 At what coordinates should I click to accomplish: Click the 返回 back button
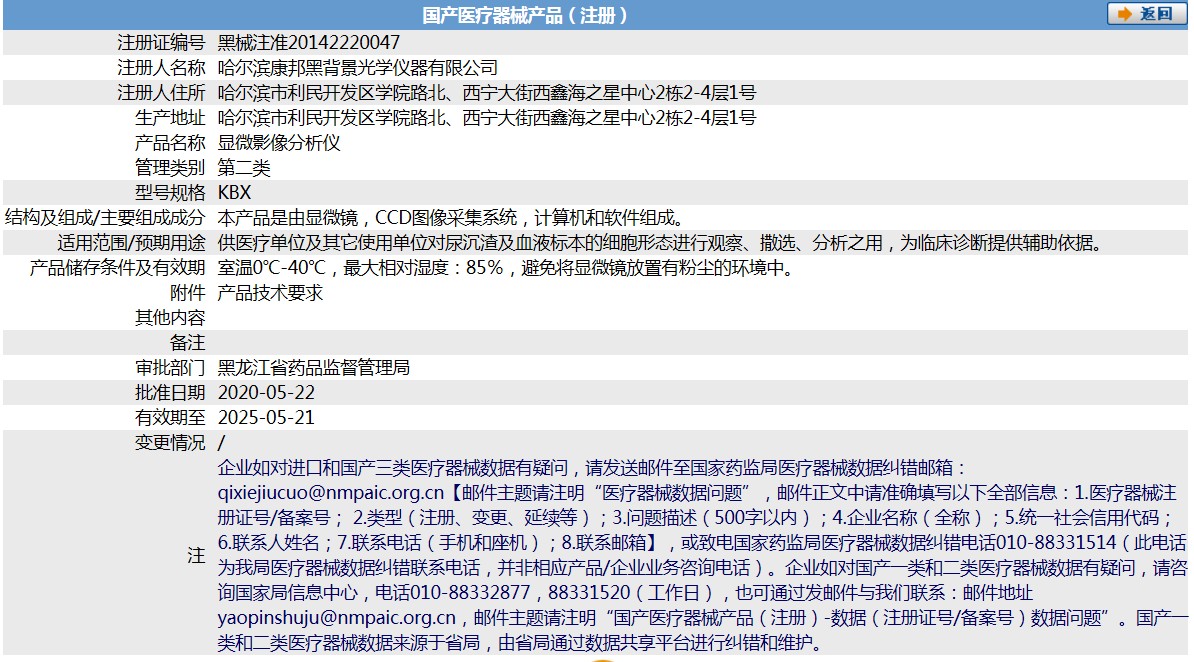point(1146,14)
